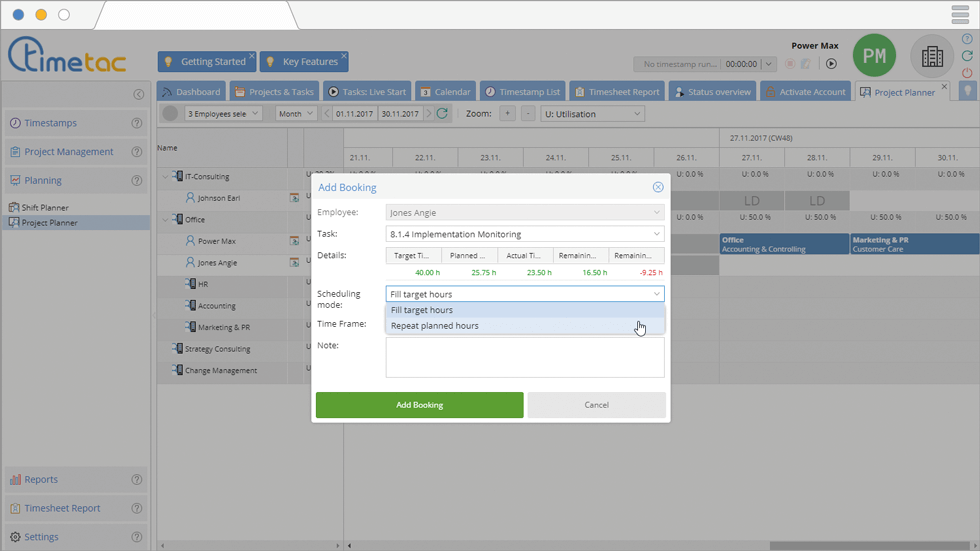Open the Month view dropdown
The height and width of the screenshot is (551, 980).
[296, 114]
